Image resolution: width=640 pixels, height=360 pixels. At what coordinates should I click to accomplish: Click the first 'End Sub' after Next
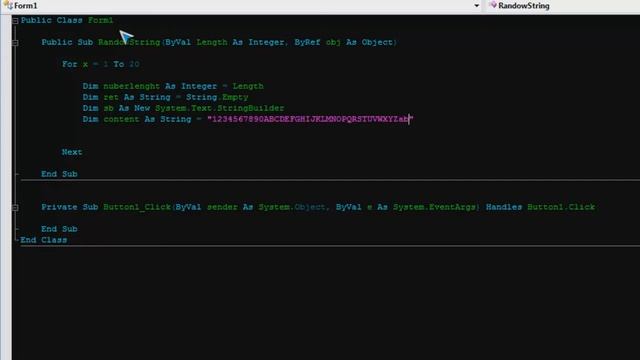pos(59,174)
